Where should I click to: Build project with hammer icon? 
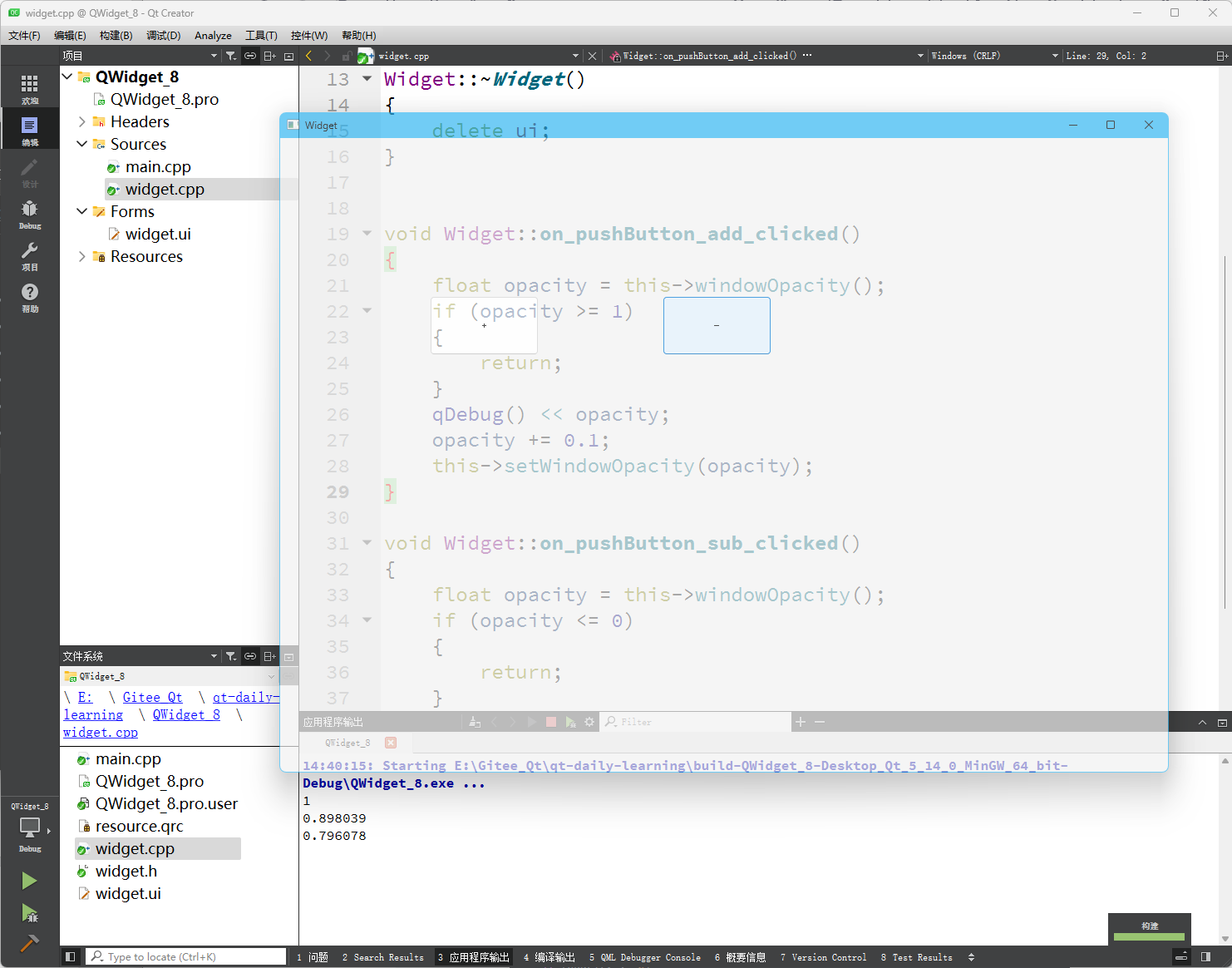(29, 944)
